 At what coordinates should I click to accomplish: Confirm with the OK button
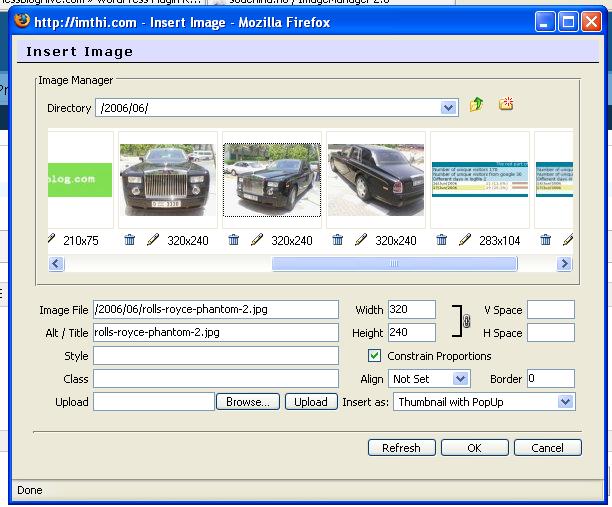coord(475,448)
